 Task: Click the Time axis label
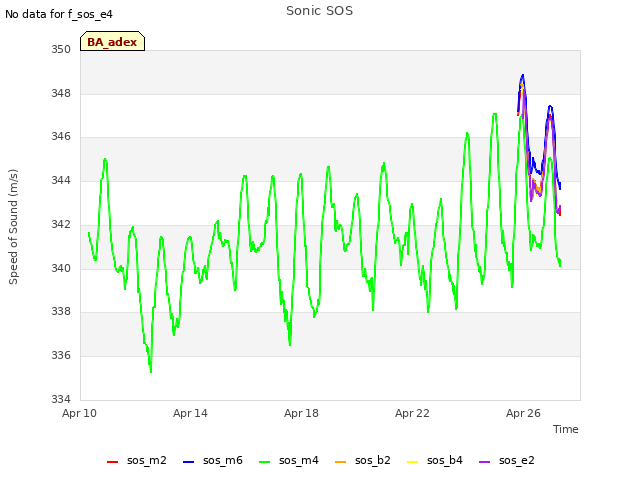tap(565, 429)
